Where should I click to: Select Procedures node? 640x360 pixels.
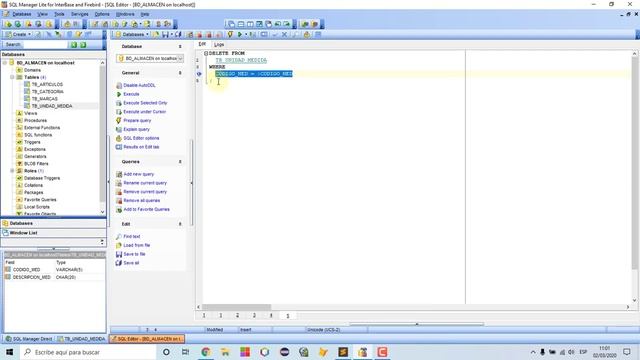[36, 120]
